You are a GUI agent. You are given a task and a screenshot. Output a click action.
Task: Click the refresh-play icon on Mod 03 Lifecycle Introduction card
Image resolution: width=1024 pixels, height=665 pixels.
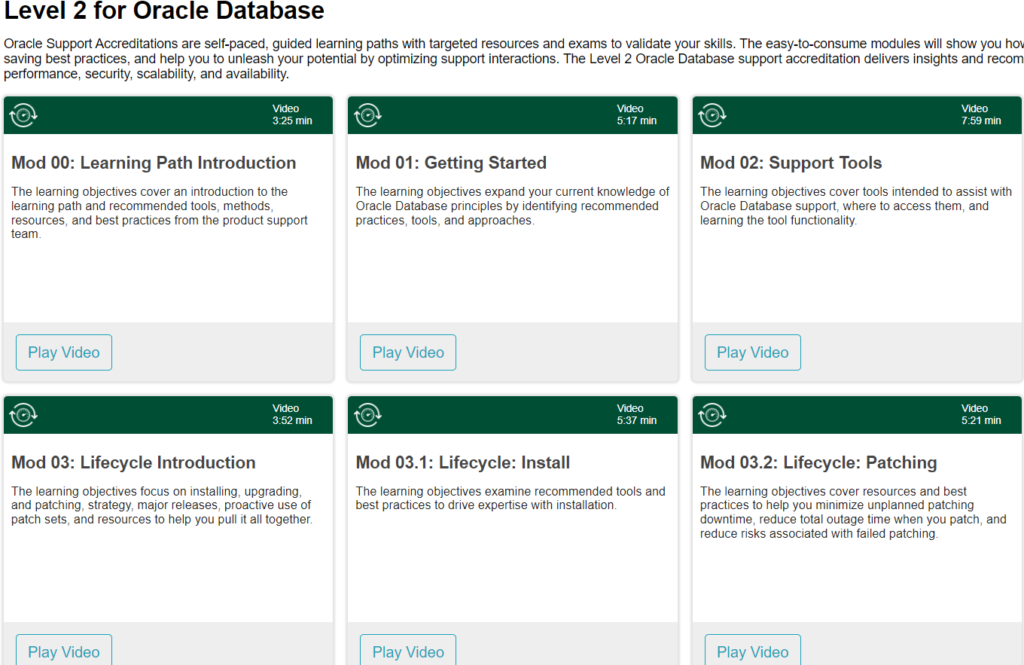click(24, 415)
